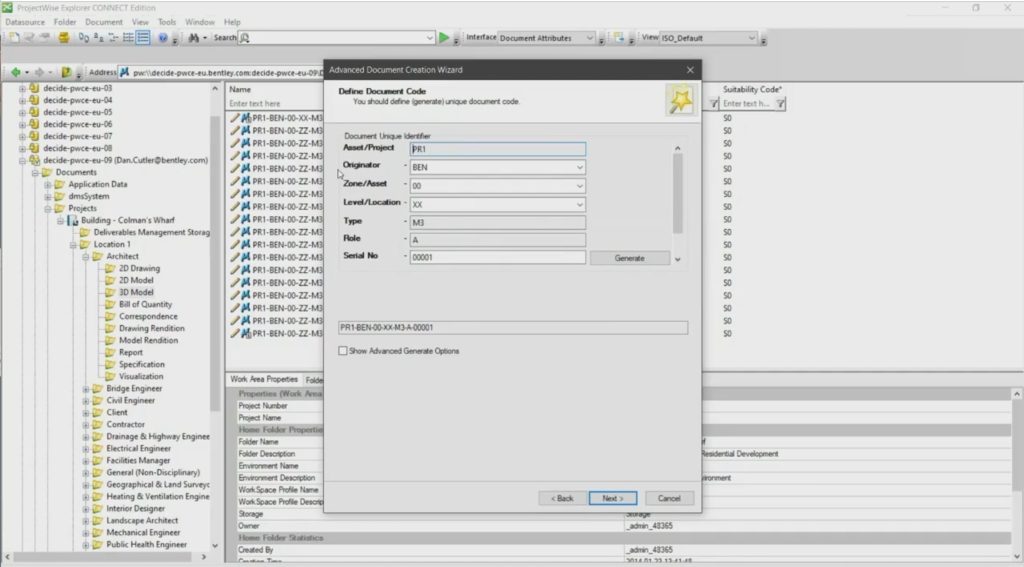Expand the Bridge Engineer folder

pos(86,389)
